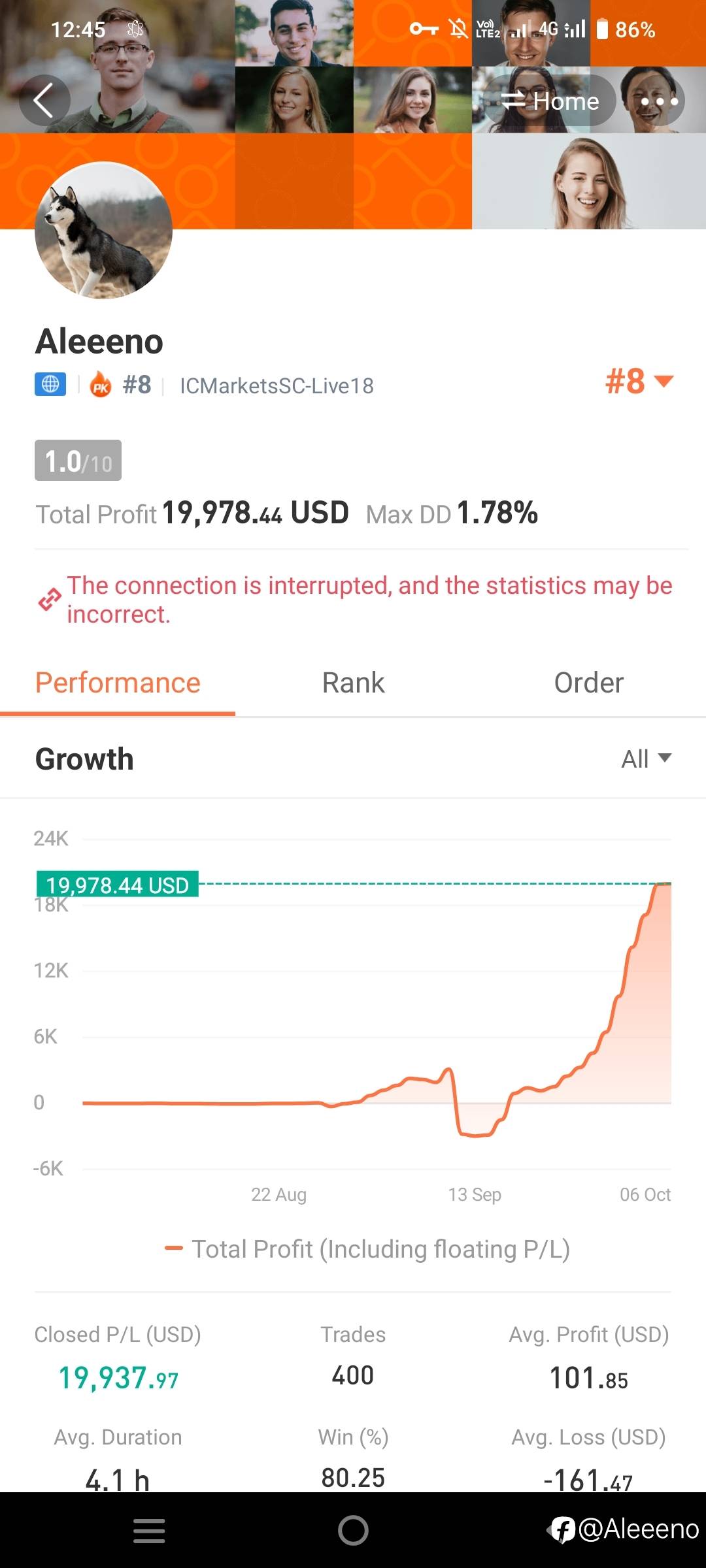Viewport: 706px width, 1568px height.
Task: Tap the interrupted connection link icon
Action: tap(50, 600)
